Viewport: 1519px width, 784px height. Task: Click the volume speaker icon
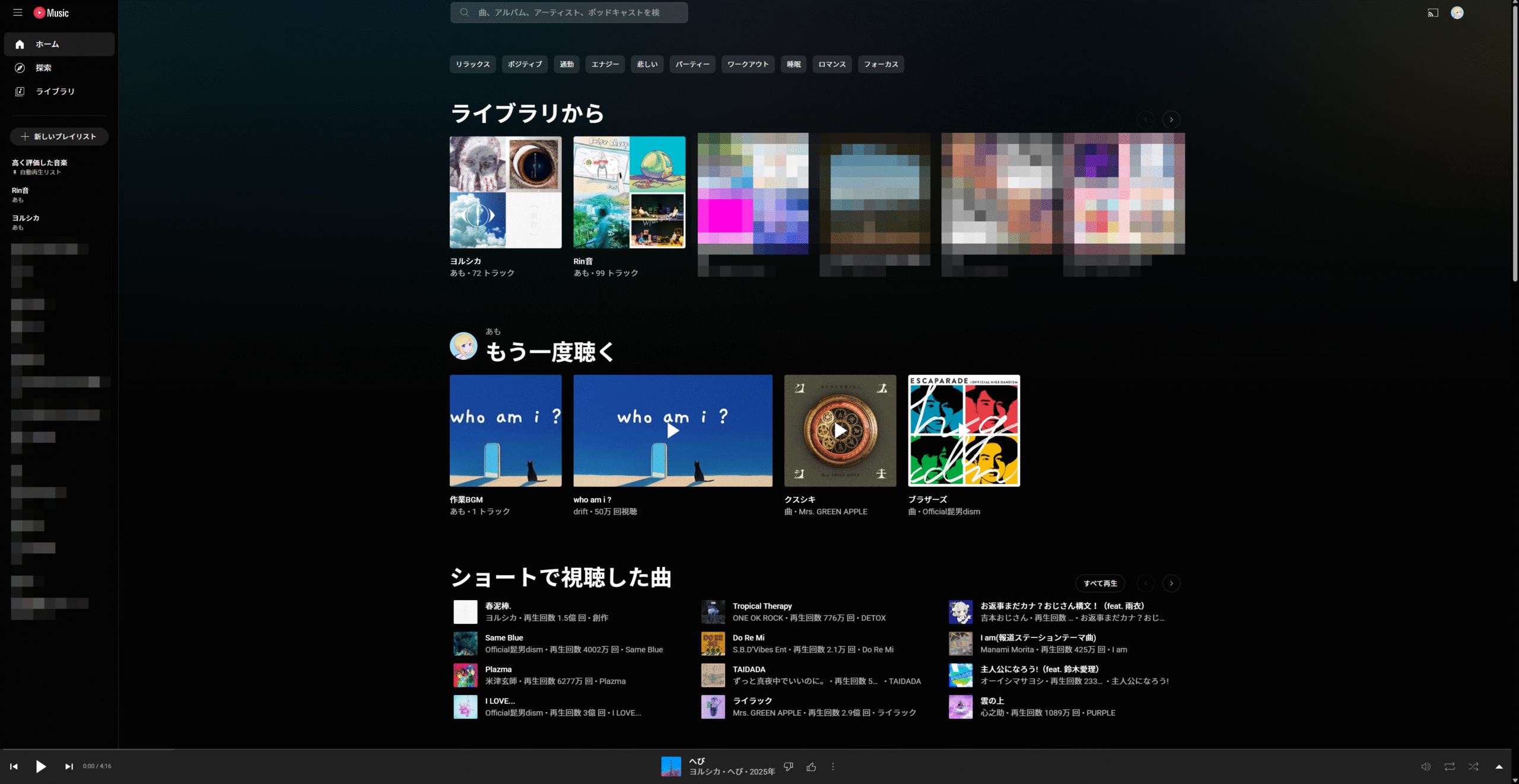pos(1425,767)
